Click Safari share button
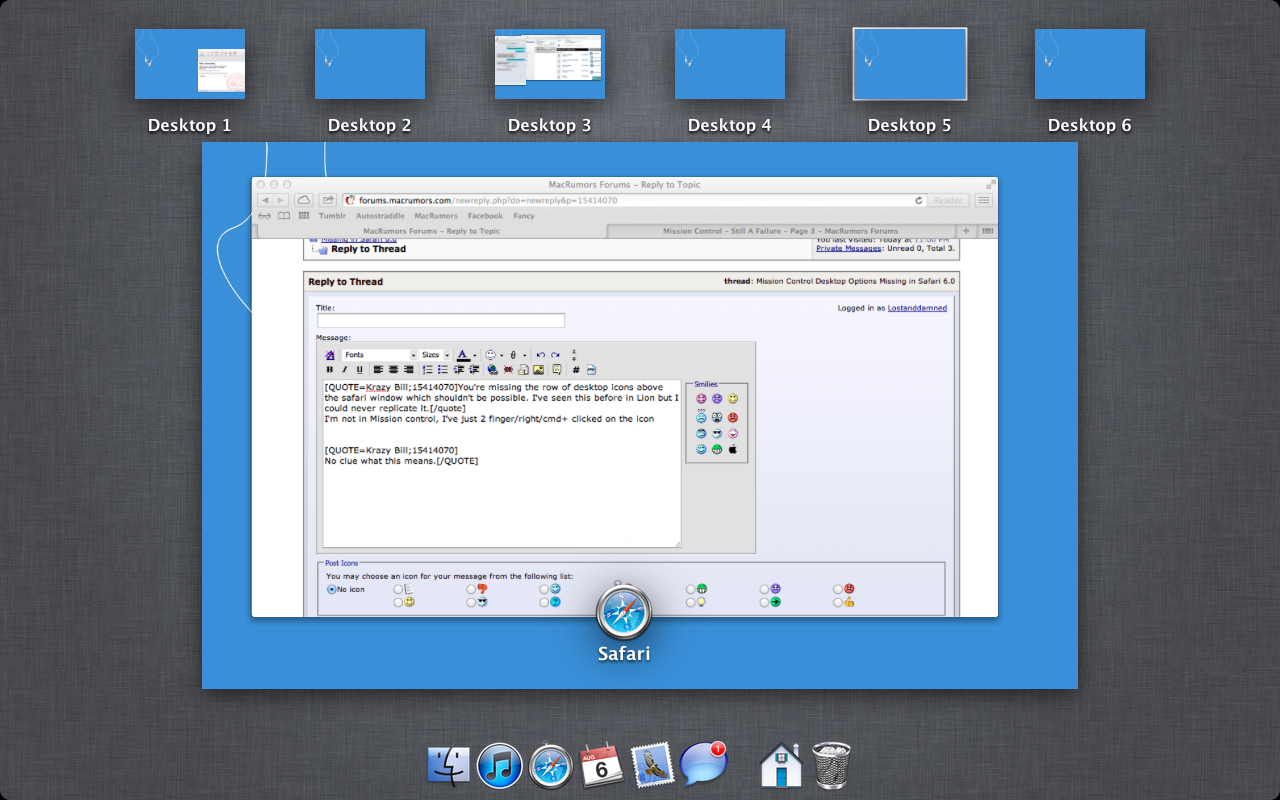The image size is (1280, 800). tap(328, 200)
